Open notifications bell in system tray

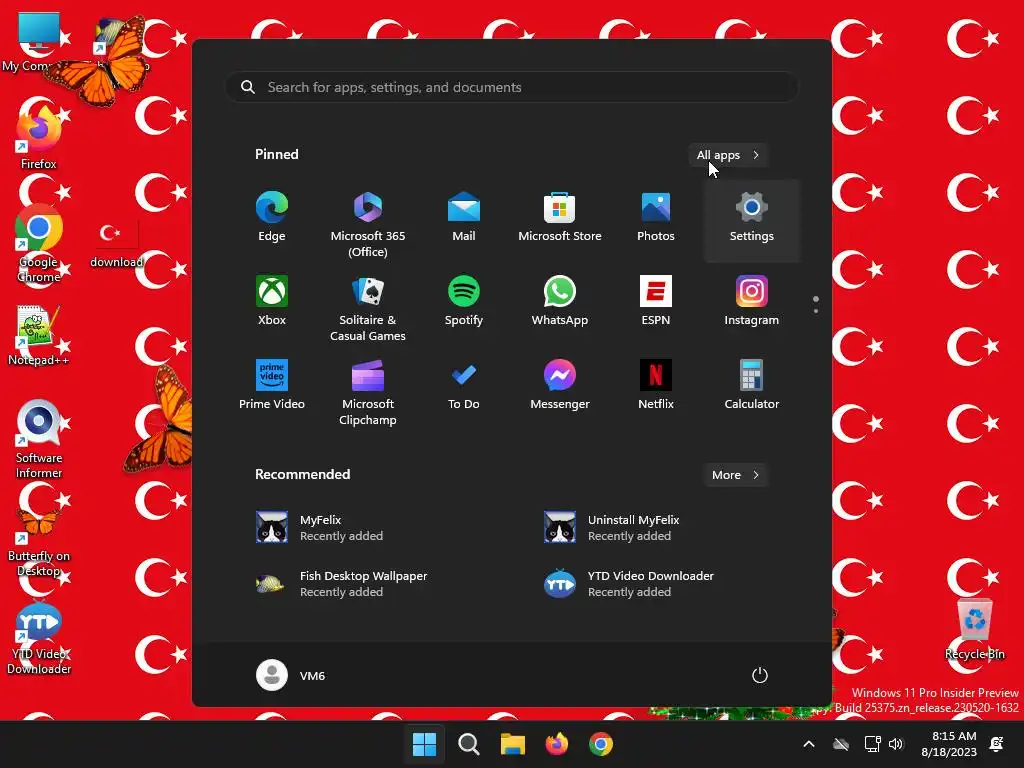click(997, 744)
